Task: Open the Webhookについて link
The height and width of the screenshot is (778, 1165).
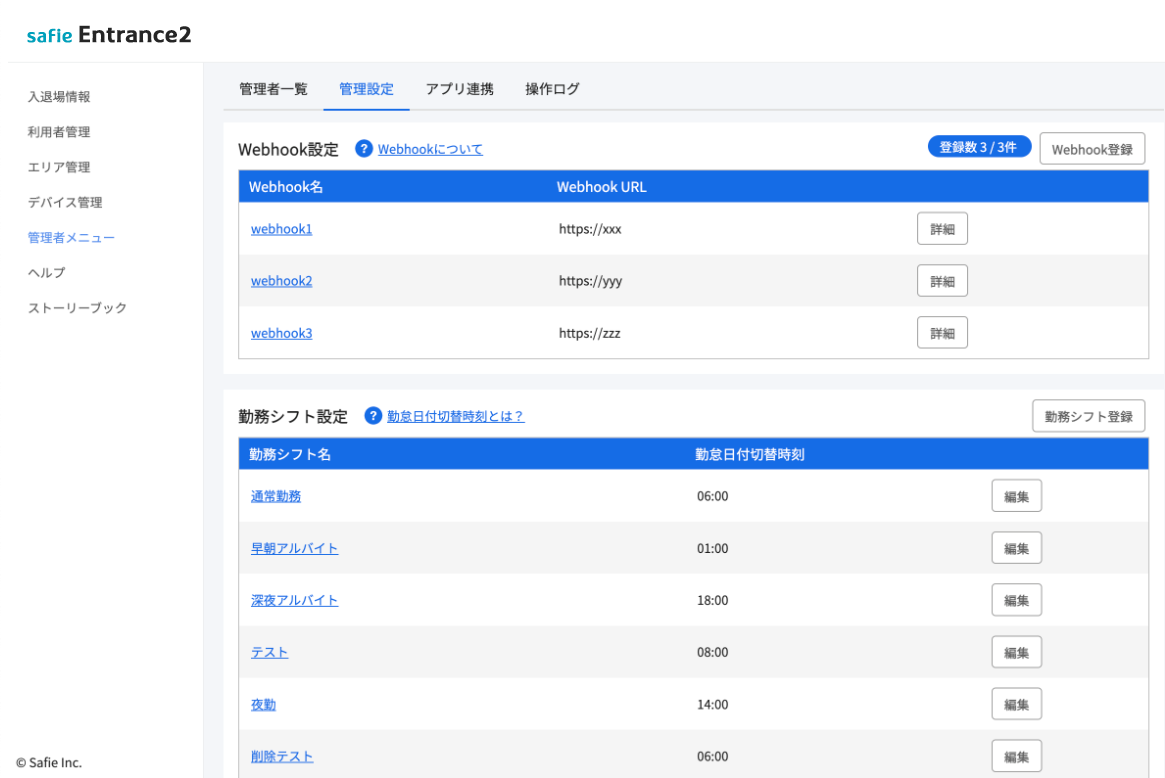Action: pos(430,149)
